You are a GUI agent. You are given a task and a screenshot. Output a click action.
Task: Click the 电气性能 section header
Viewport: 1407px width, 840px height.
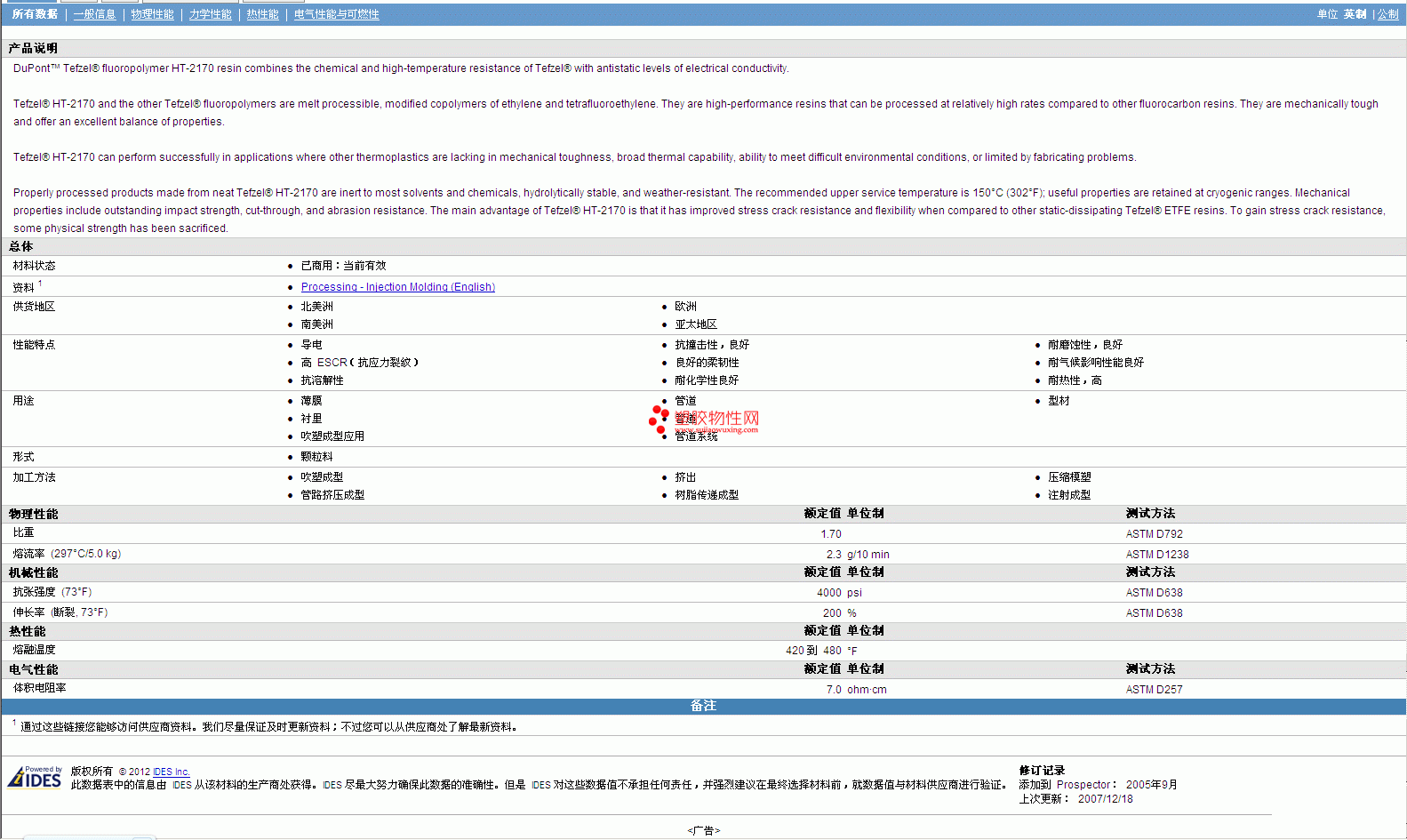33,670
